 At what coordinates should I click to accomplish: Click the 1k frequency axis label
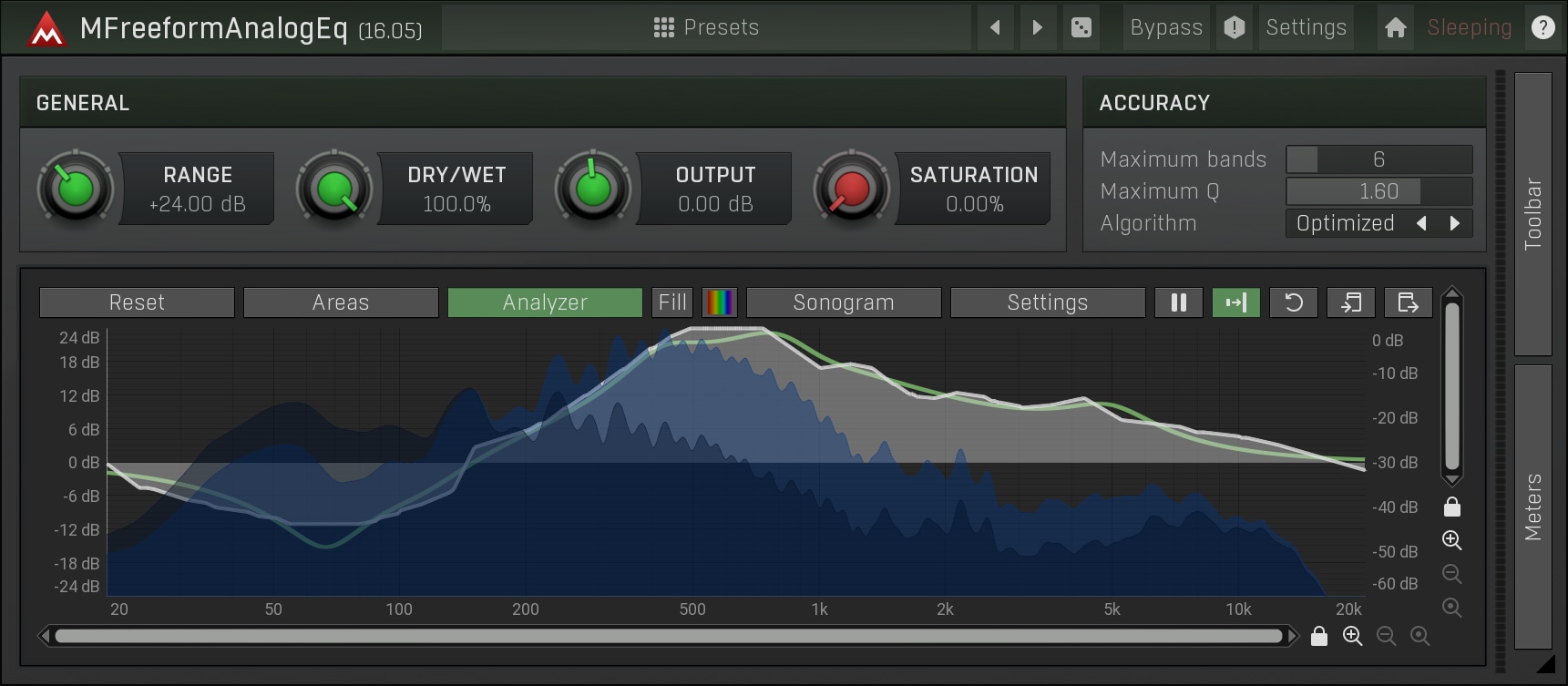(x=819, y=609)
